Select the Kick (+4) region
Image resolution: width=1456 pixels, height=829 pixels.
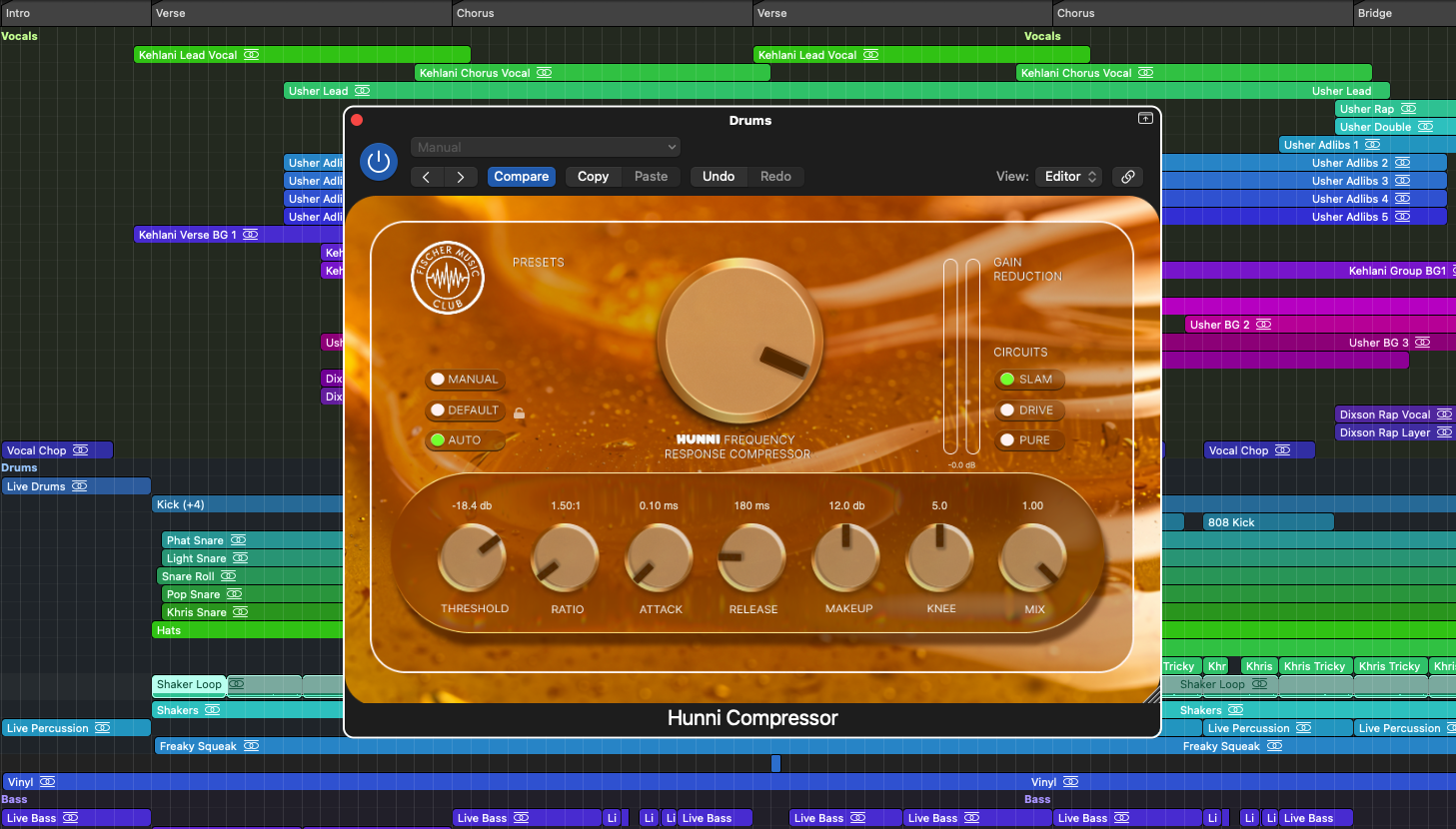[x=248, y=504]
